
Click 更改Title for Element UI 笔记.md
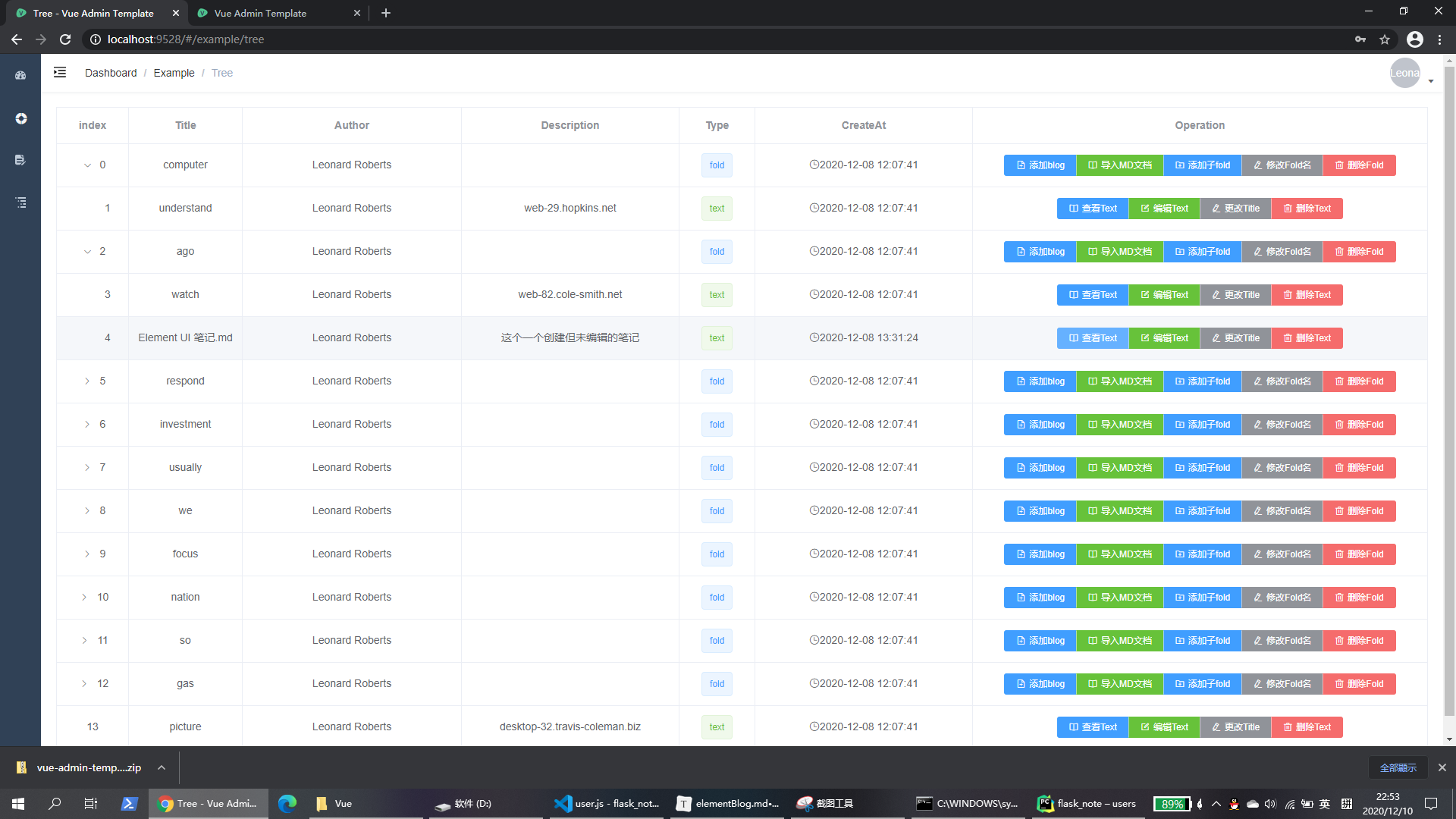pyautogui.click(x=1235, y=338)
